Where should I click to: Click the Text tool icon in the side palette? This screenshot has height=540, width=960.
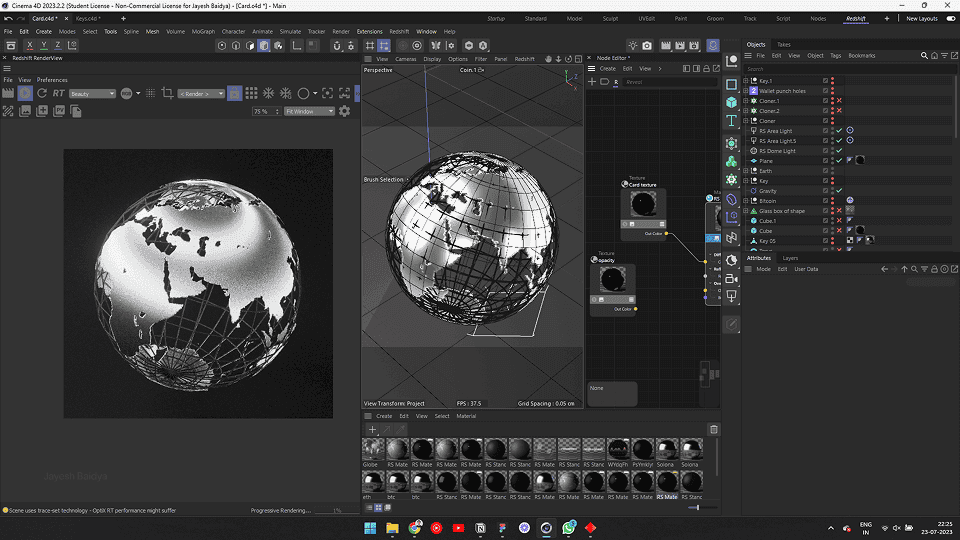[731, 121]
